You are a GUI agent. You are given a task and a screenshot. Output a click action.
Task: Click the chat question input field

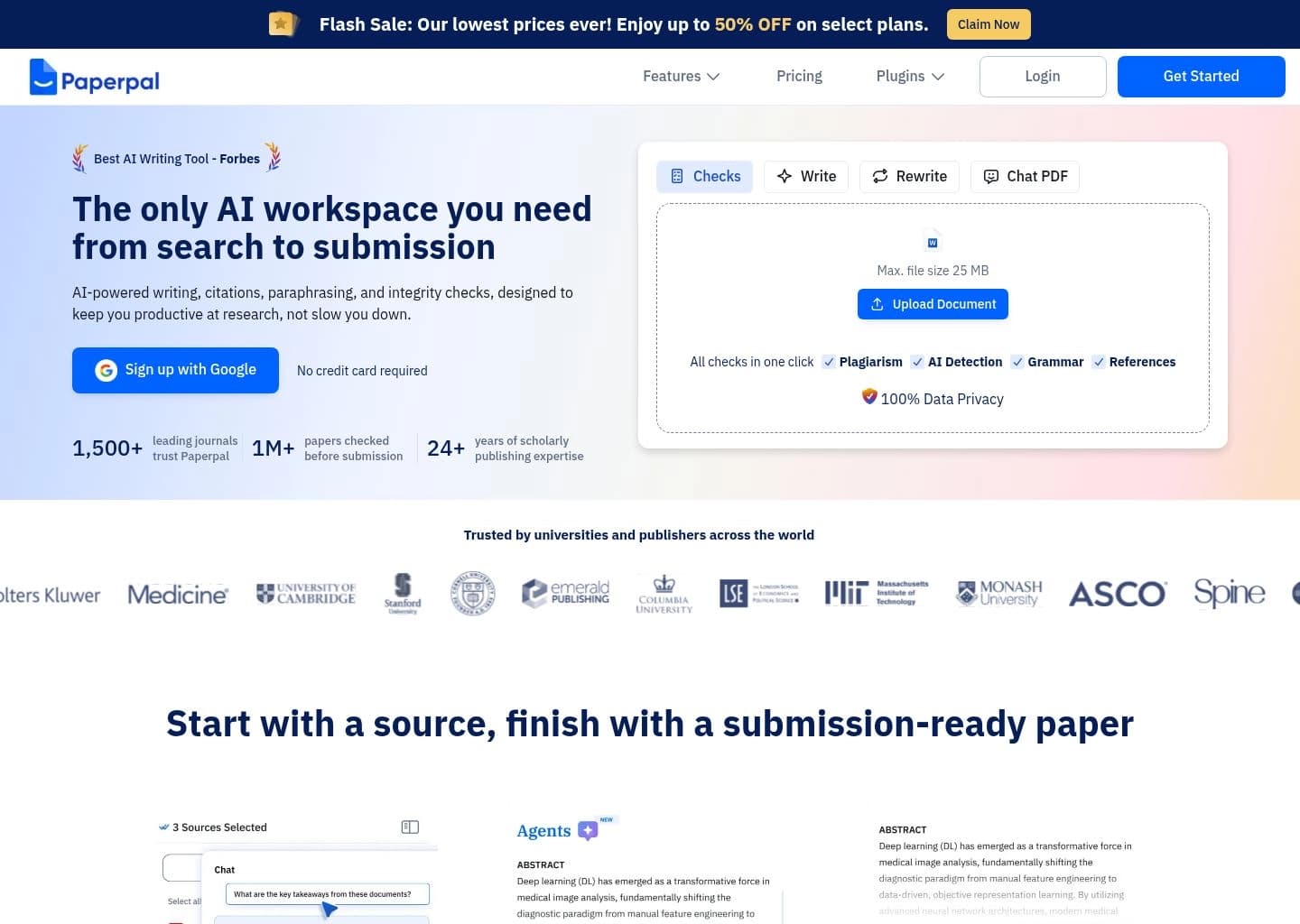coord(327,894)
